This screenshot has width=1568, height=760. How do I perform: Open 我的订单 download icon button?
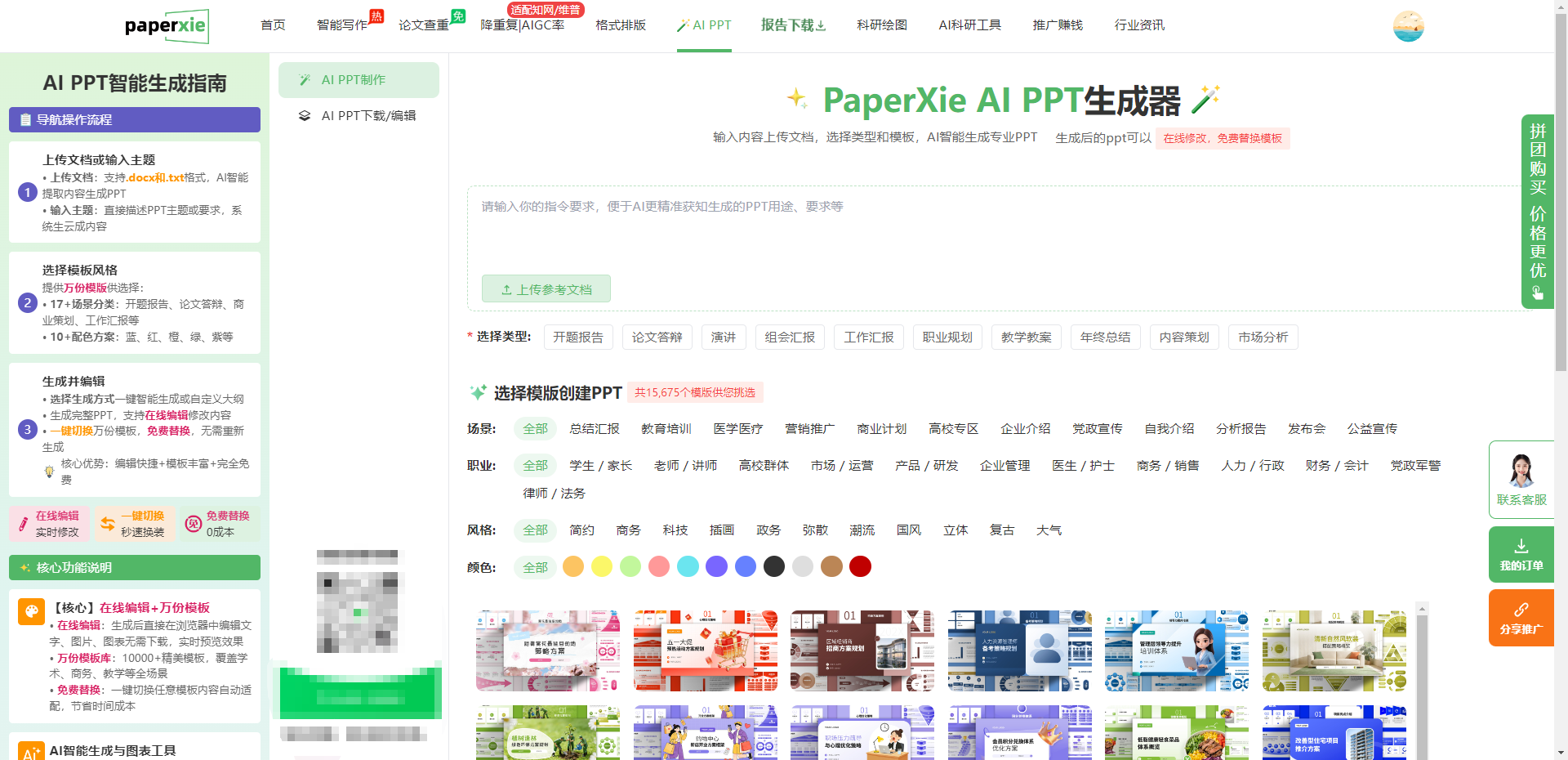pyautogui.click(x=1521, y=554)
